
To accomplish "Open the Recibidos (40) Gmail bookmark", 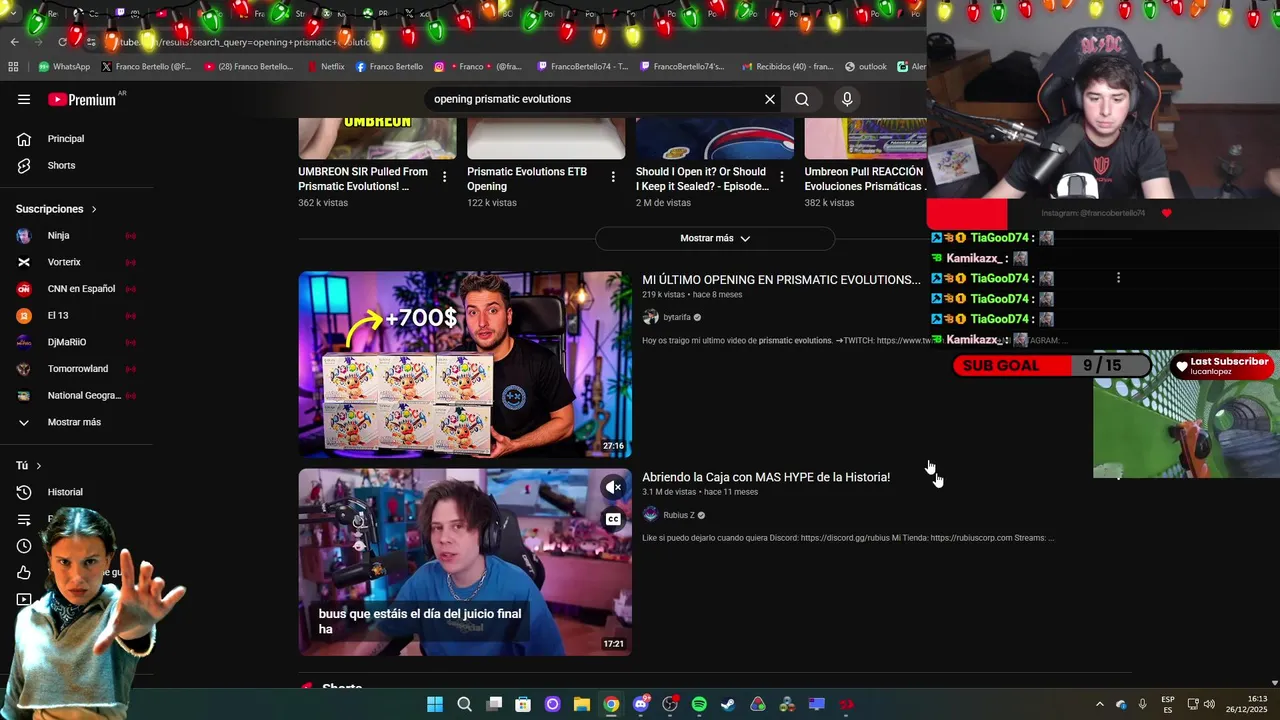I will 787,67.
